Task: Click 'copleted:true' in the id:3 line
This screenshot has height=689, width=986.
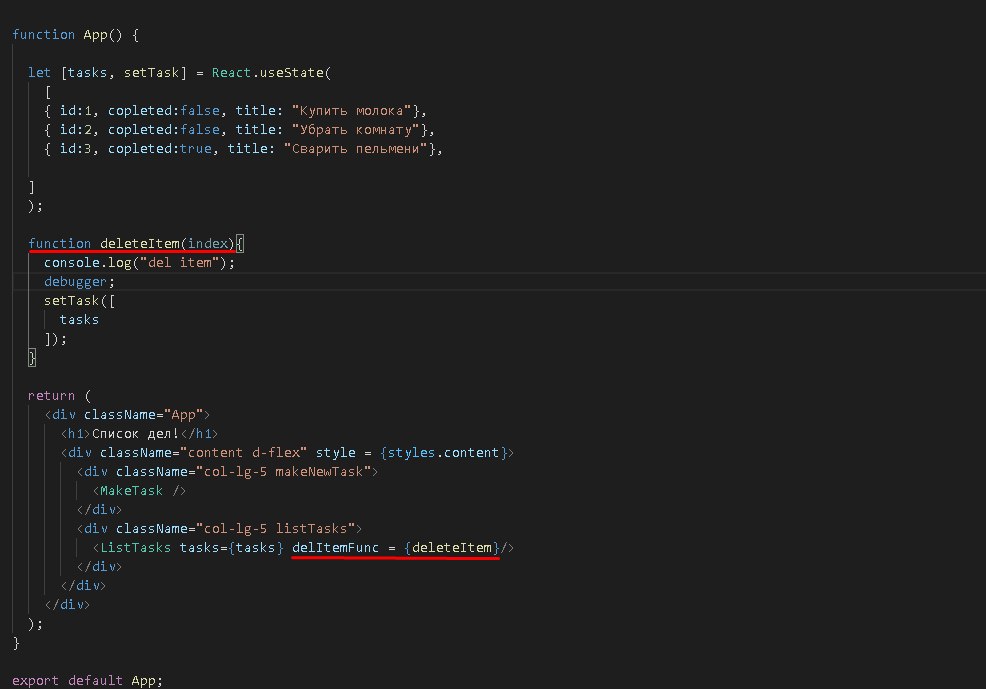Action: (x=160, y=149)
